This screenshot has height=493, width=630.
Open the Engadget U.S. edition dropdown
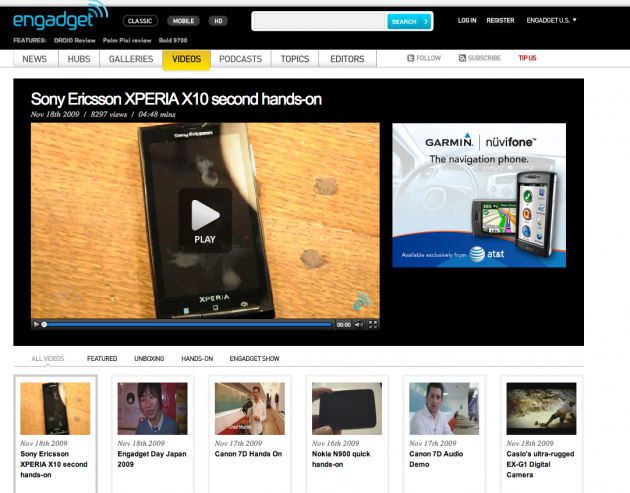551,20
